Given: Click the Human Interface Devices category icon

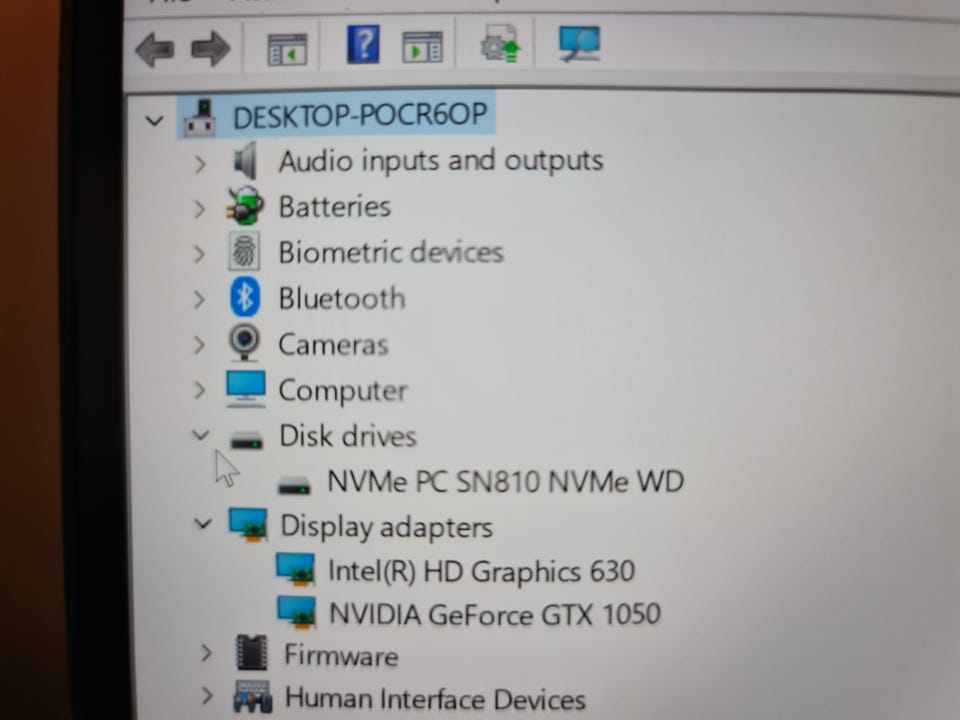Looking at the screenshot, I should pyautogui.click(x=253, y=696).
